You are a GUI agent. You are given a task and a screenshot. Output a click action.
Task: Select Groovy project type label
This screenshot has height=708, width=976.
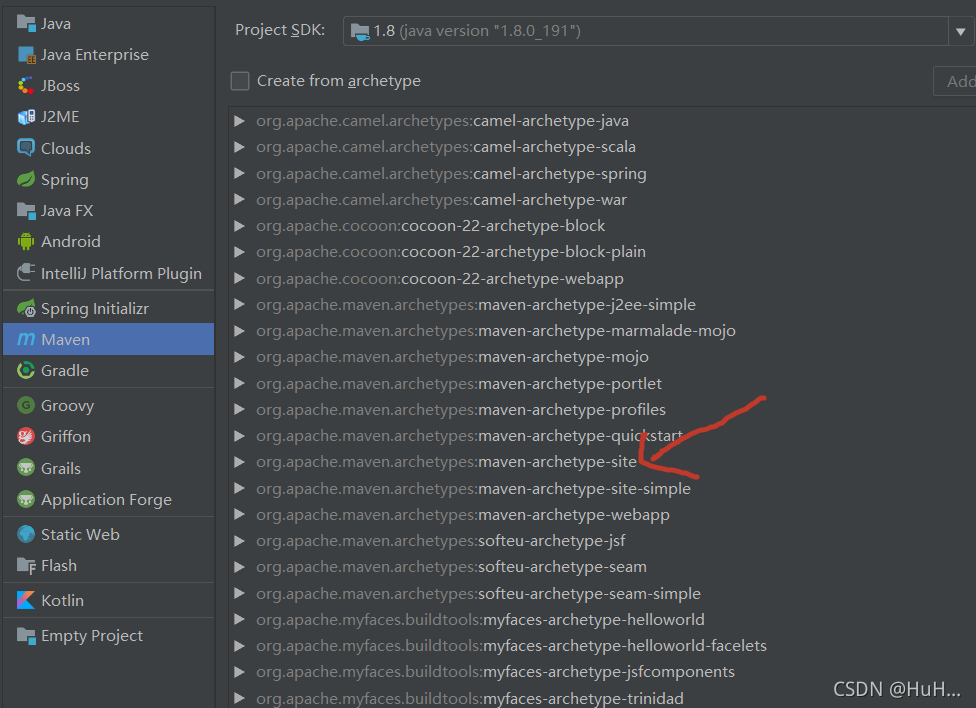tap(67, 406)
